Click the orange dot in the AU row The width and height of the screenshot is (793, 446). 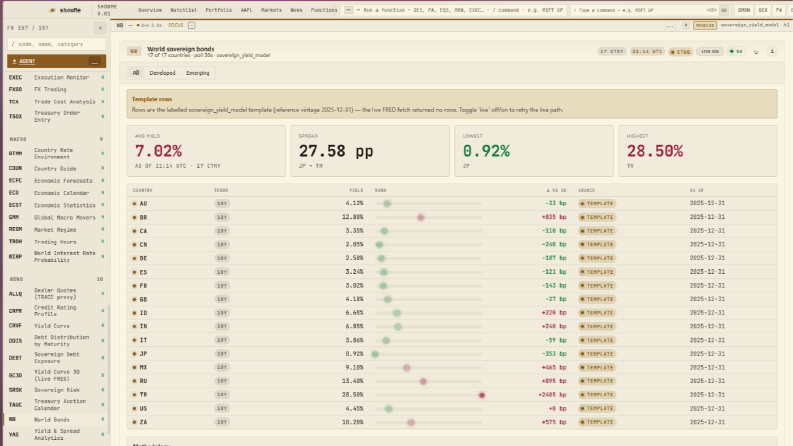[x=135, y=204]
